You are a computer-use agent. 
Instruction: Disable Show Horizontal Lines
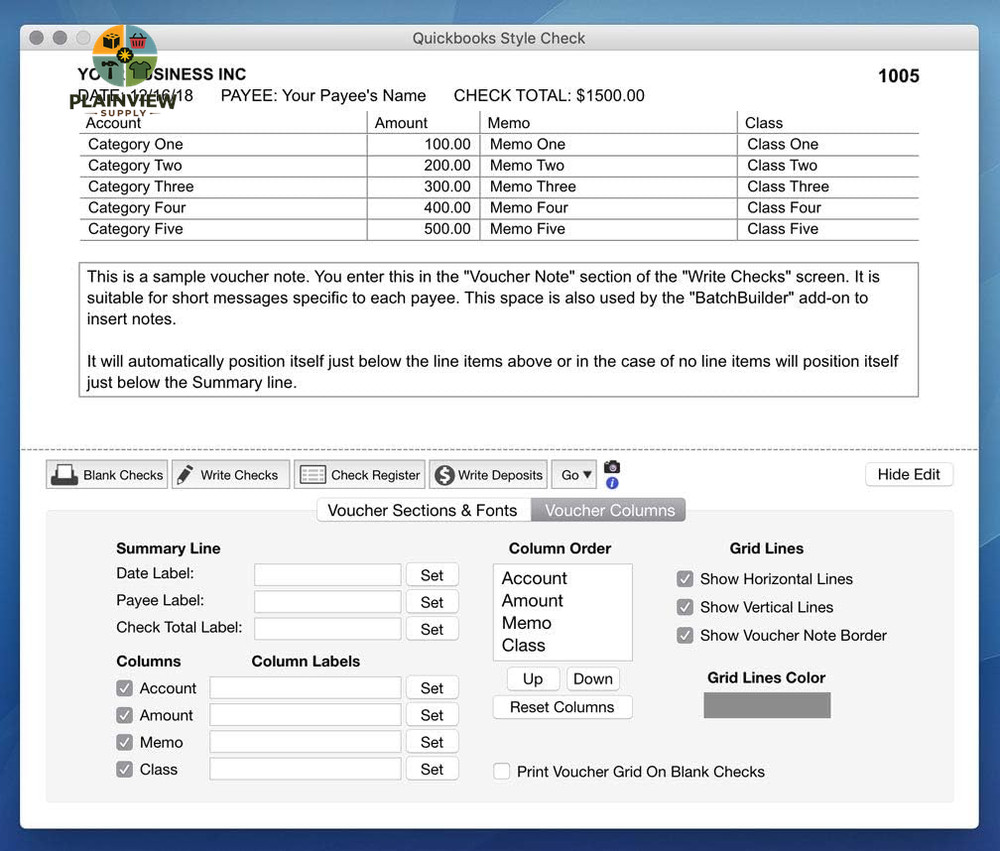pos(685,579)
